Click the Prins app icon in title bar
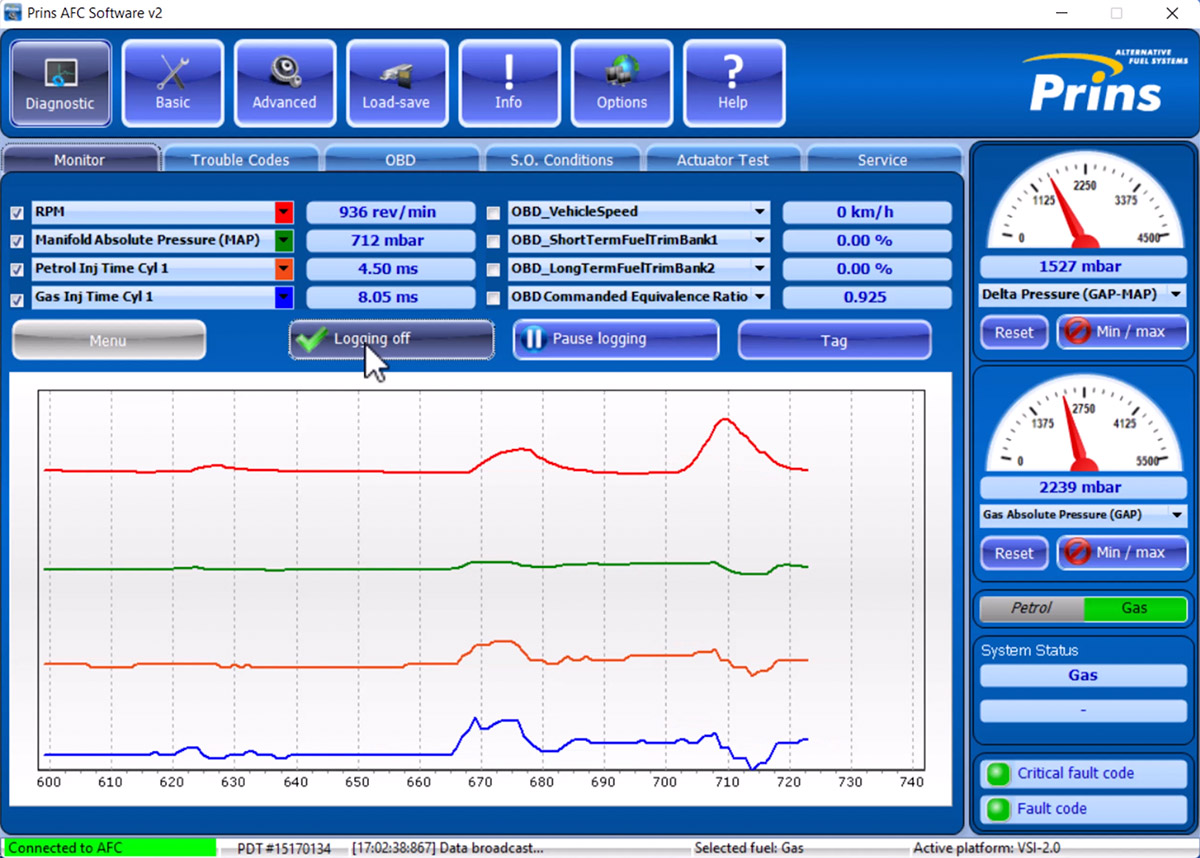 [x=14, y=13]
